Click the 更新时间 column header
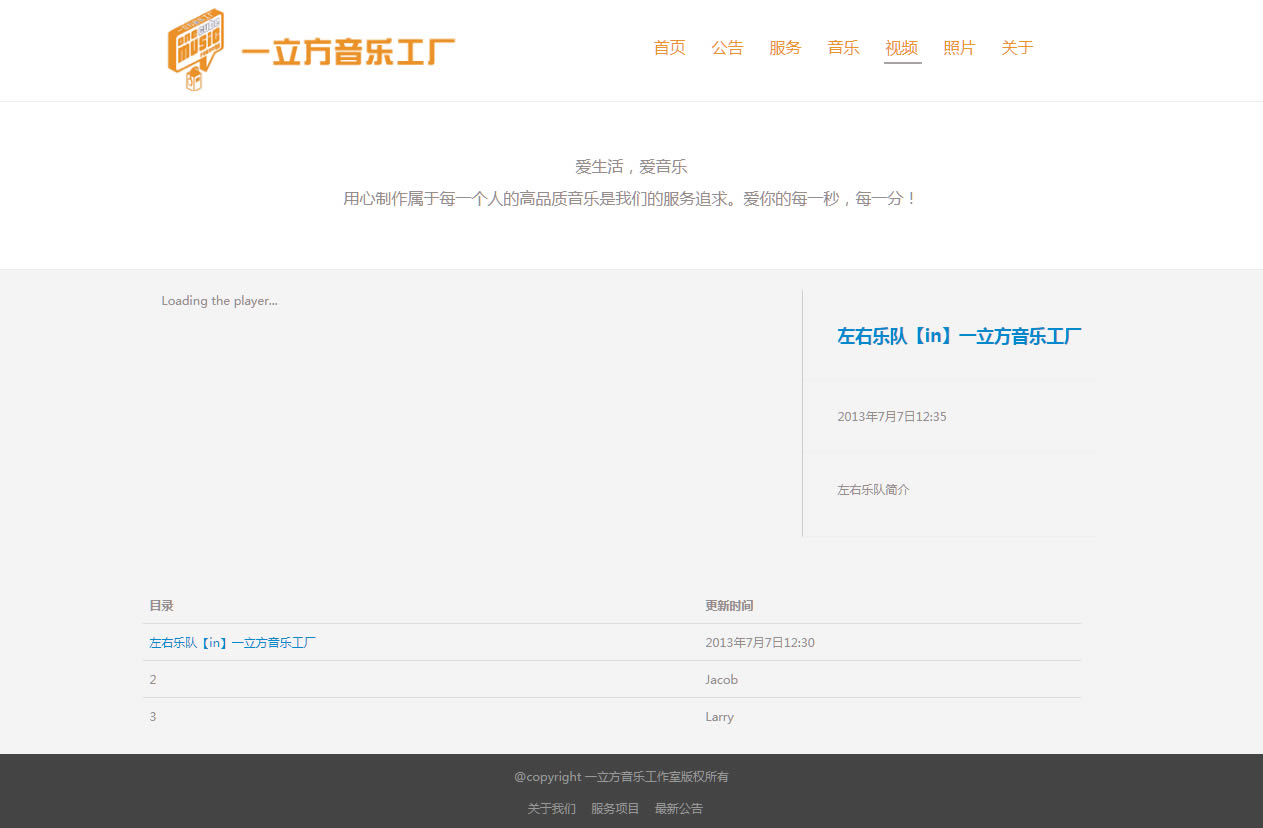The height and width of the screenshot is (828, 1263). (x=729, y=606)
